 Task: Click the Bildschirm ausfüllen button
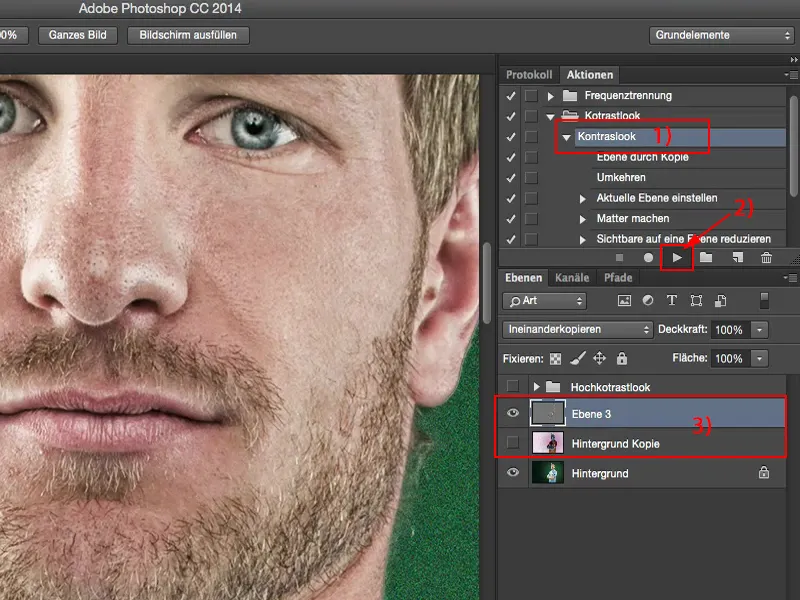pyautogui.click(x=188, y=35)
